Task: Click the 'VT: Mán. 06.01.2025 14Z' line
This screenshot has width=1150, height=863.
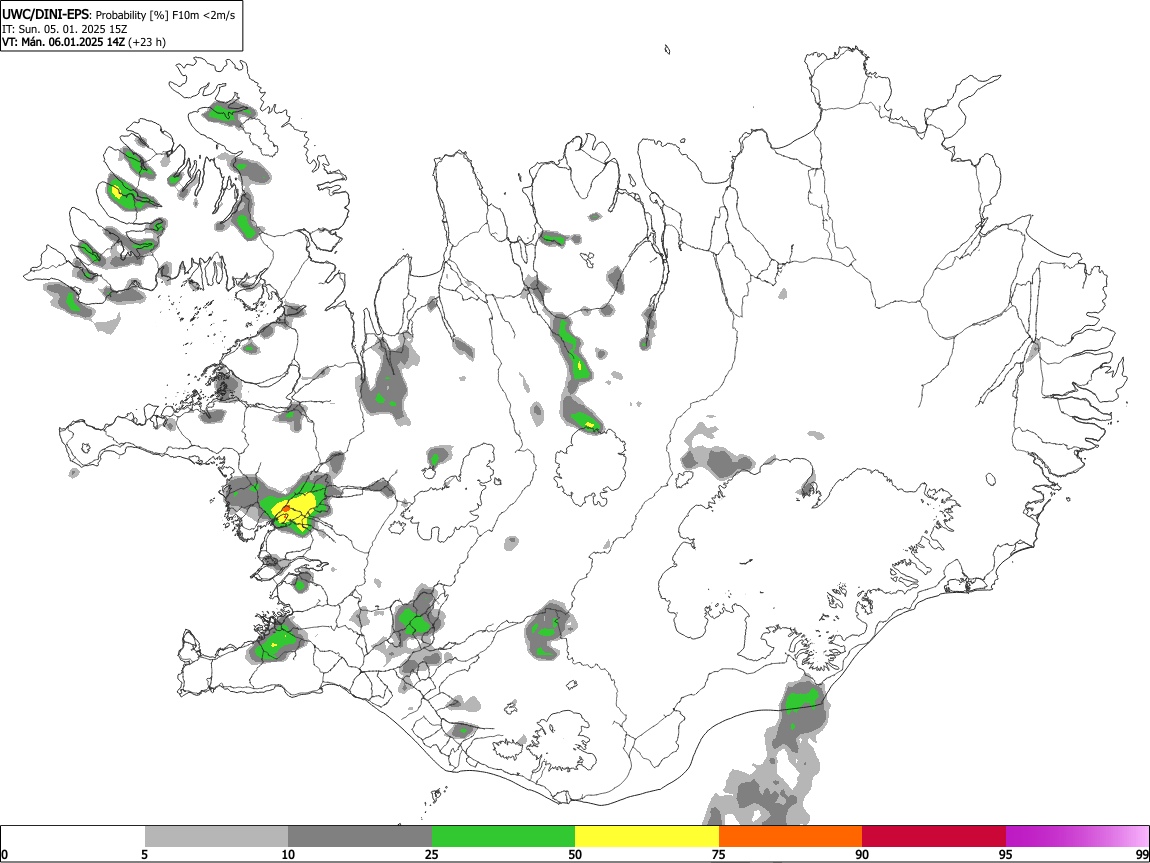Action: pos(64,42)
